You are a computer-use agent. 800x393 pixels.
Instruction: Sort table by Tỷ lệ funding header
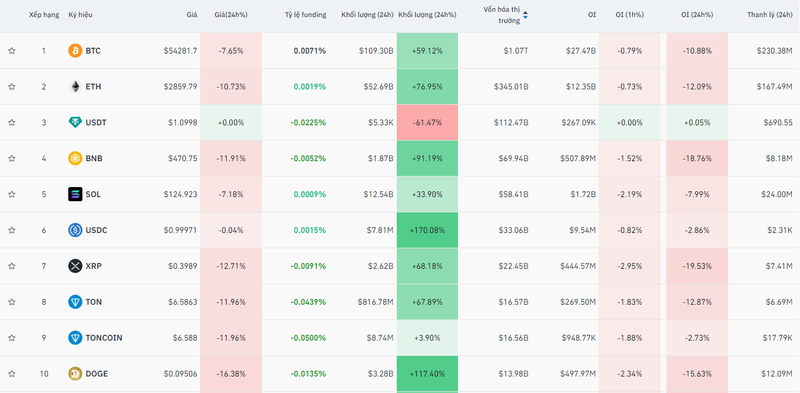[305, 15]
